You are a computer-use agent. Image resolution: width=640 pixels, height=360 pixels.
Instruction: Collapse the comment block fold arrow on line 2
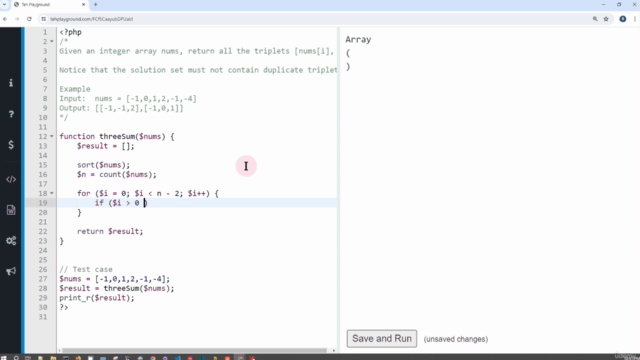point(52,42)
